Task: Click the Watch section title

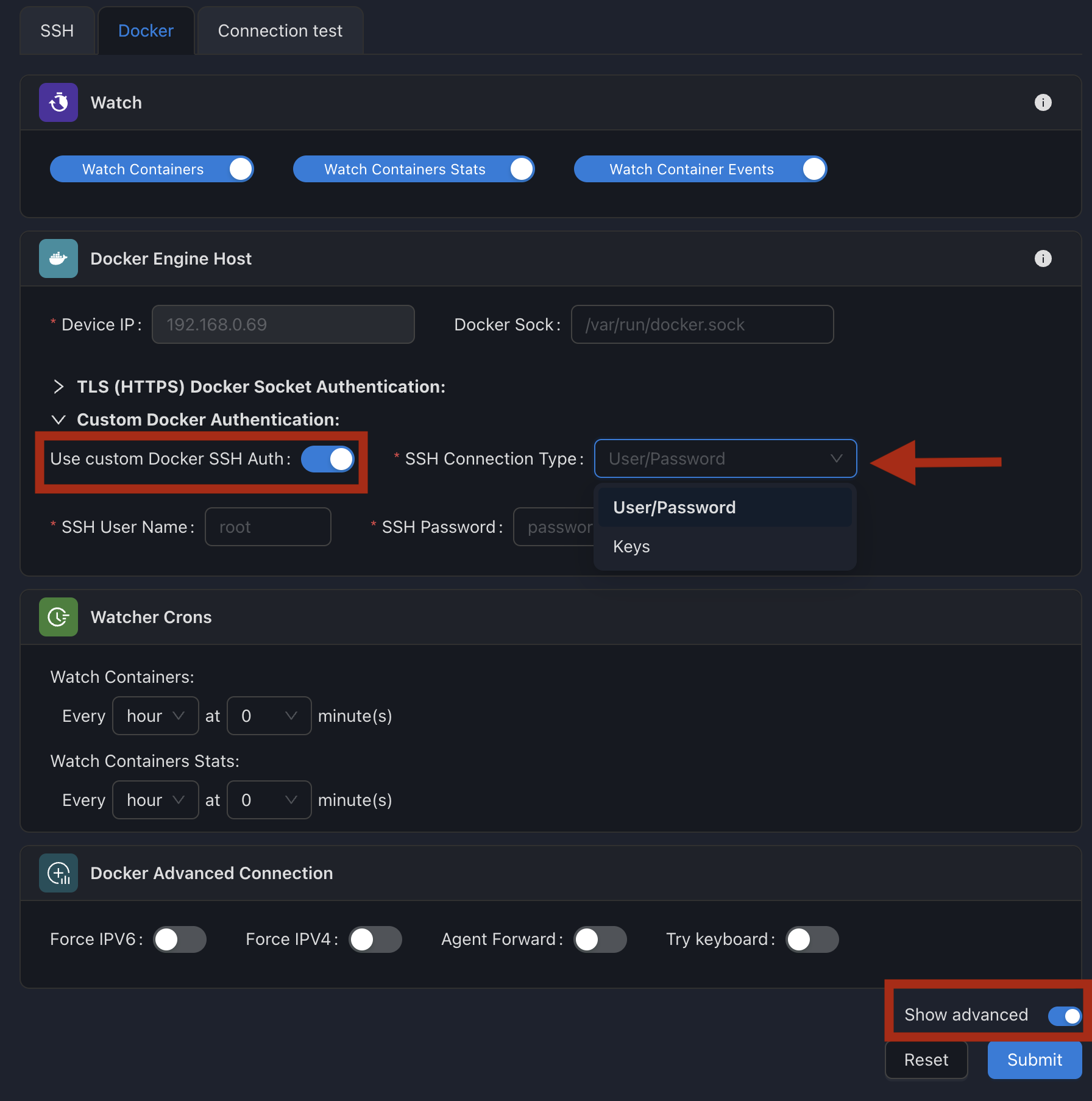Action: coord(116,102)
